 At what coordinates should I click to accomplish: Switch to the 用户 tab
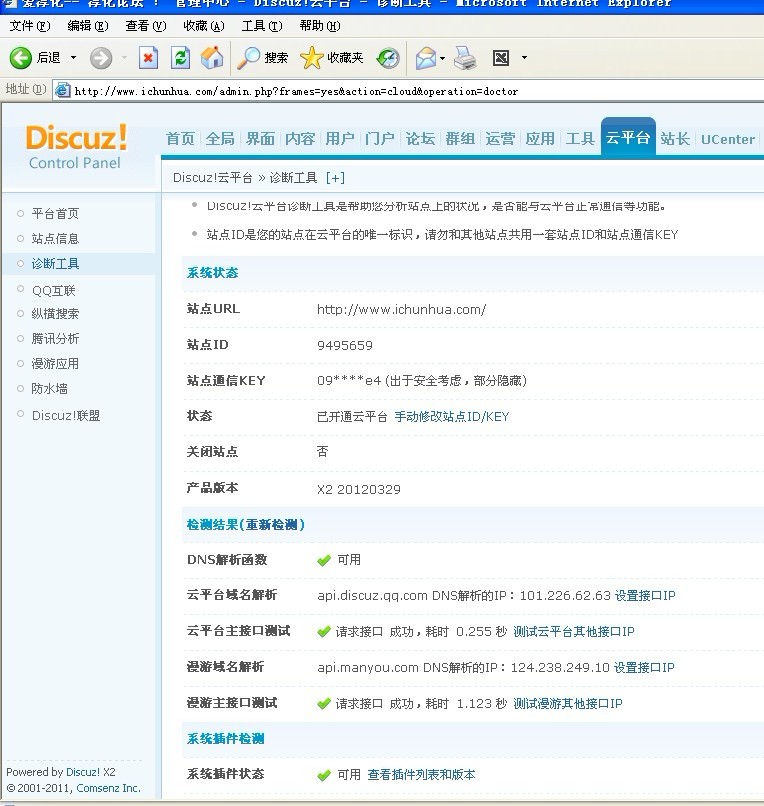click(340, 138)
